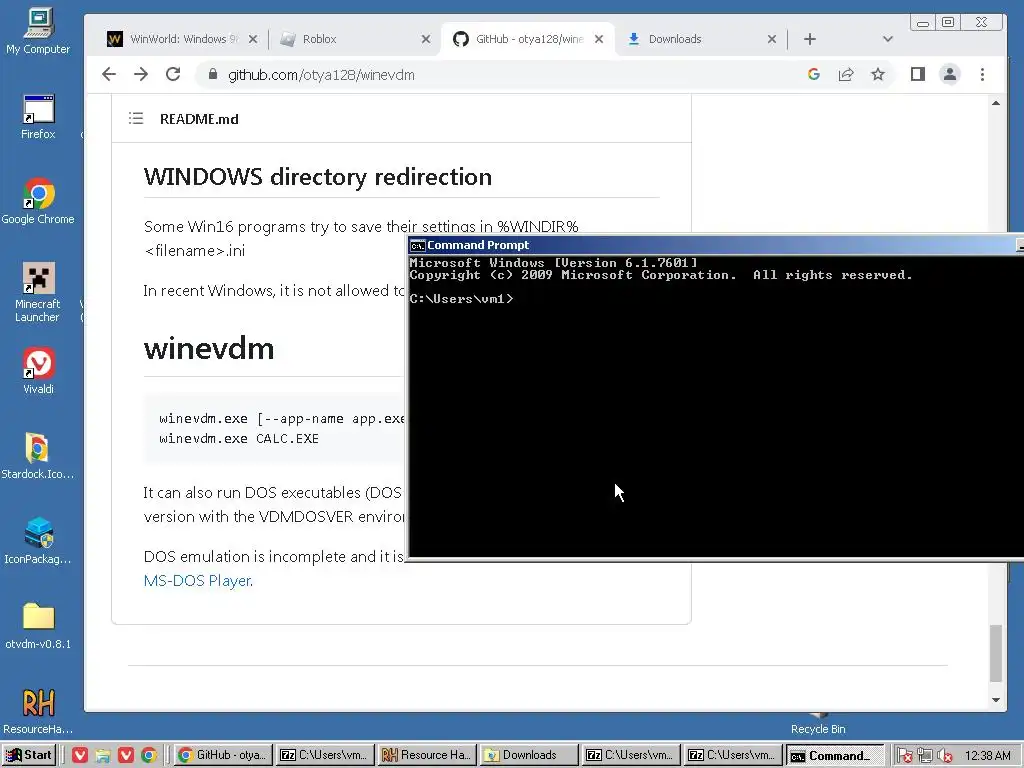Open muted volume tray icon

pyautogui.click(x=944, y=756)
